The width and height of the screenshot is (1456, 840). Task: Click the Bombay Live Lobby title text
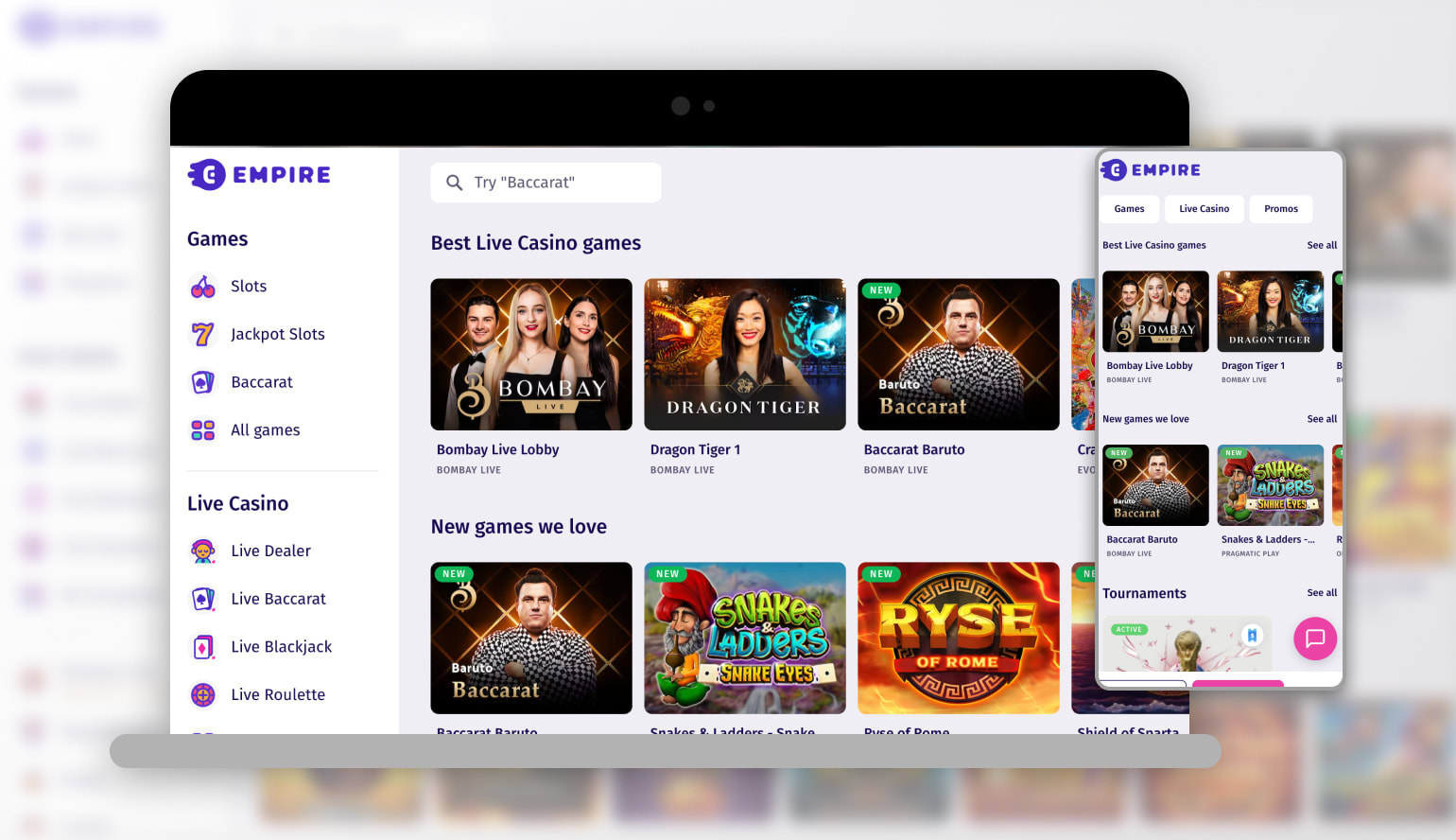[497, 450]
